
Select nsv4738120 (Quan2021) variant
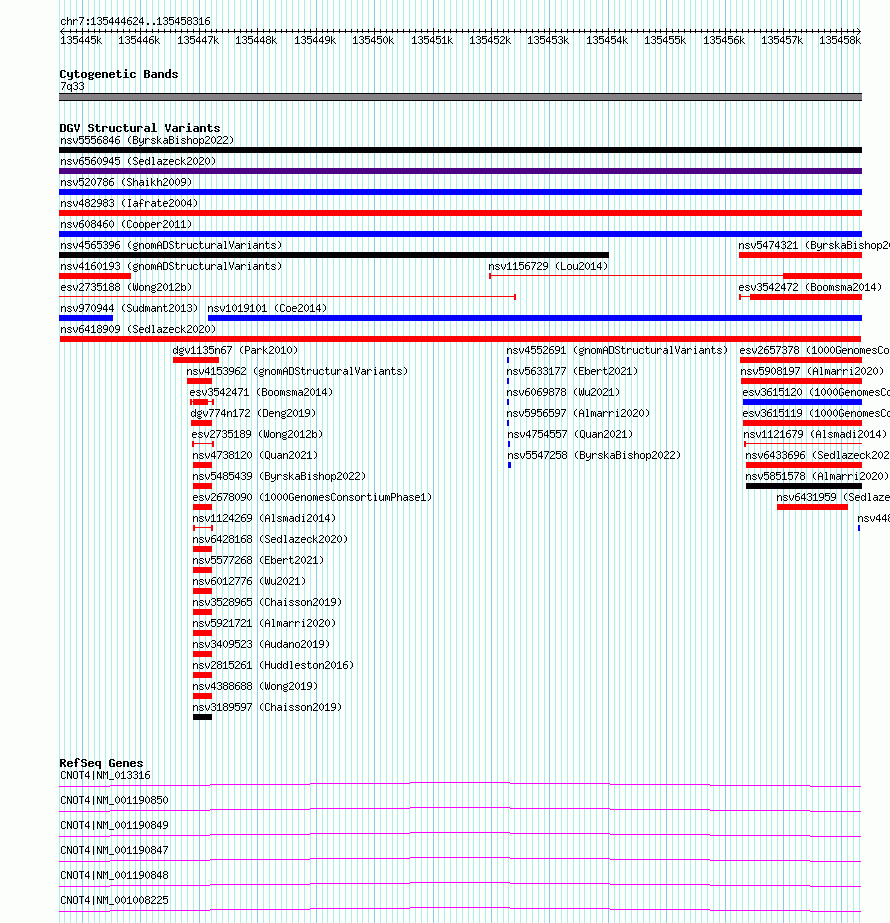[255, 455]
